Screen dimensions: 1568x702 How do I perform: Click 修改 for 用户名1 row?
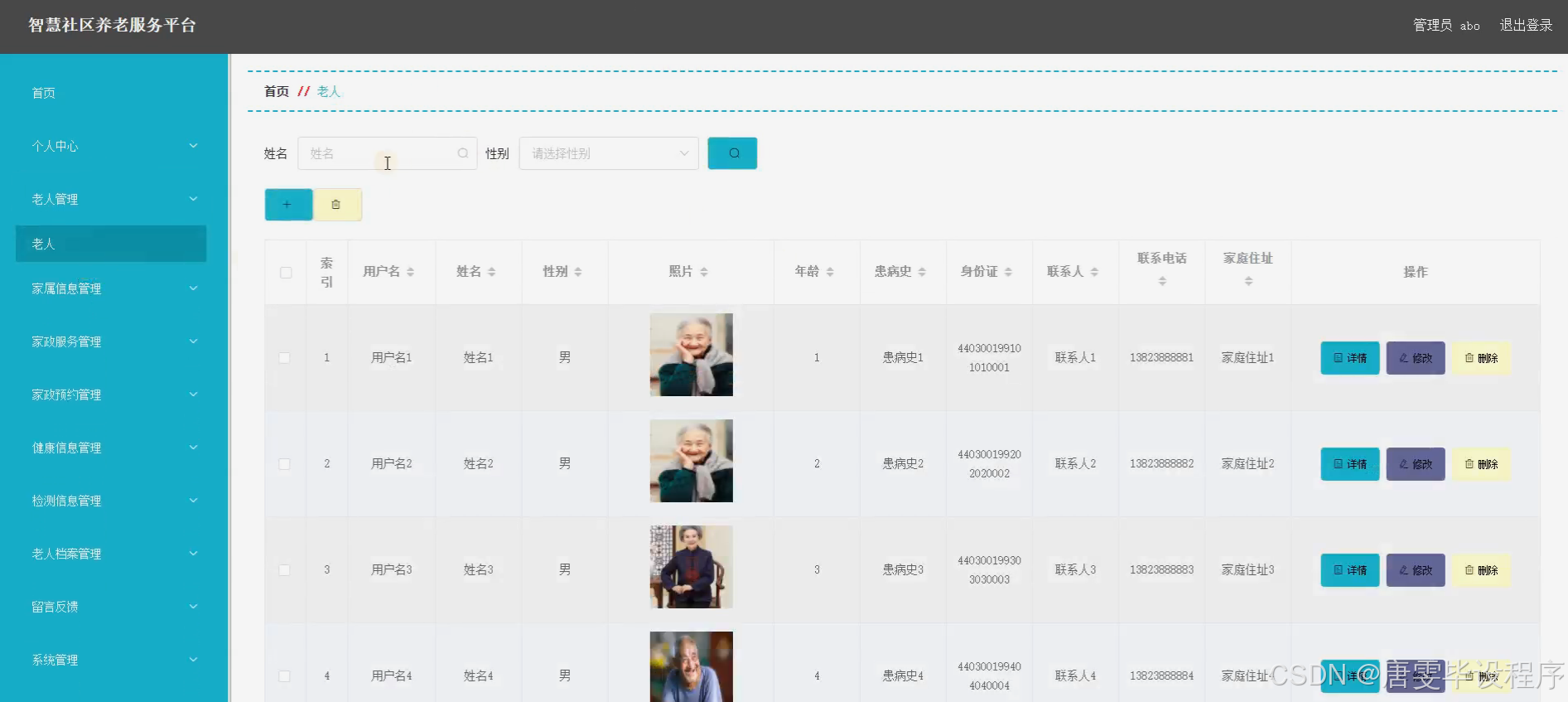pyautogui.click(x=1416, y=358)
